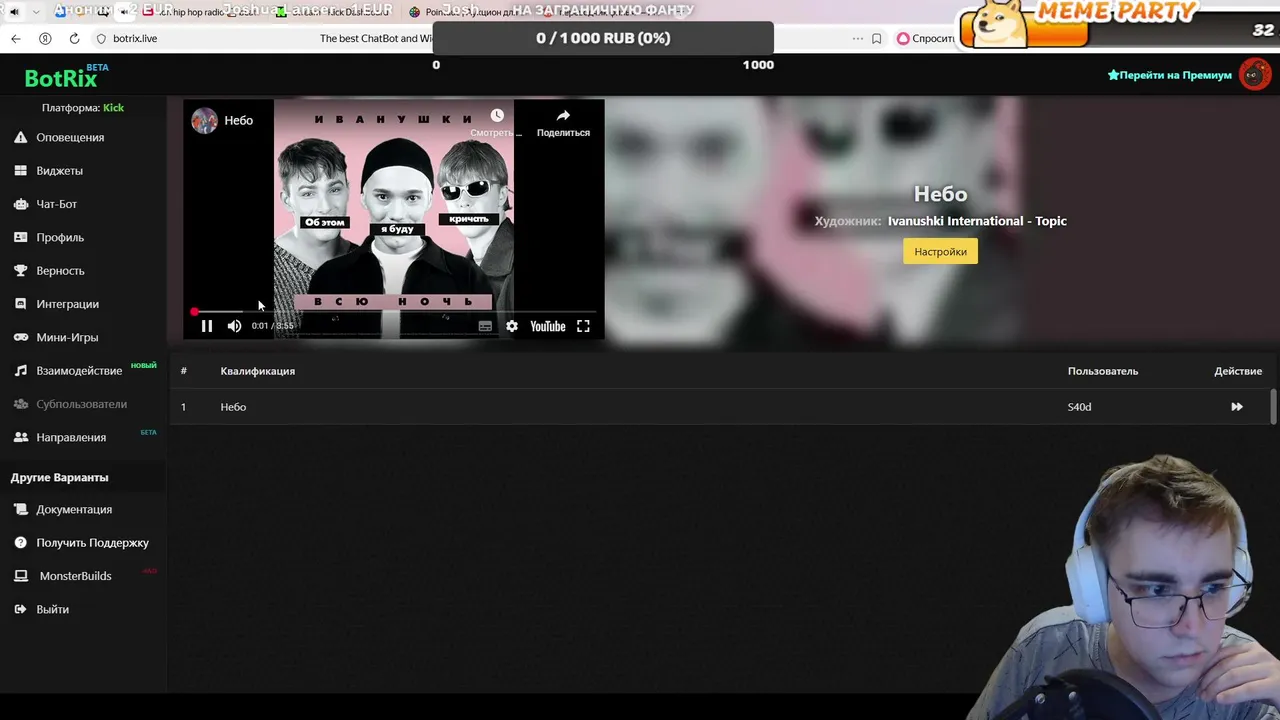Viewport: 1280px width, 720px height.
Task: Click the channel avatar in video player
Action: pyautogui.click(x=204, y=120)
